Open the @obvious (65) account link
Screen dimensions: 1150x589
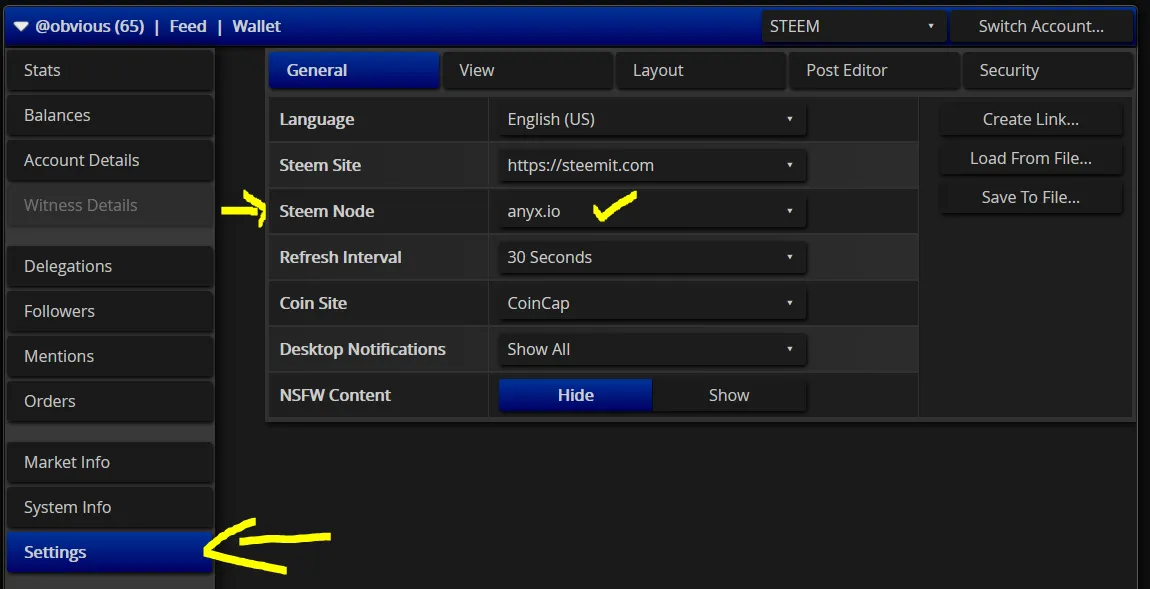[89, 26]
